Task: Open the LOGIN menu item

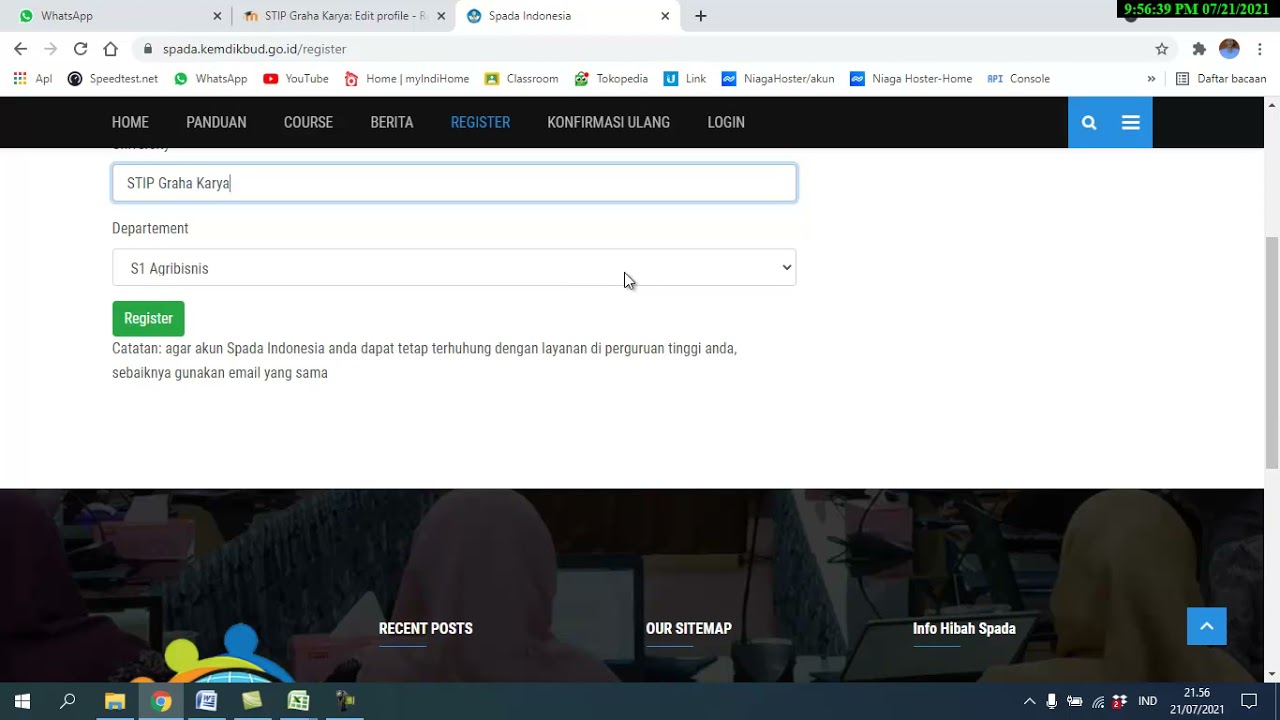Action: click(726, 122)
